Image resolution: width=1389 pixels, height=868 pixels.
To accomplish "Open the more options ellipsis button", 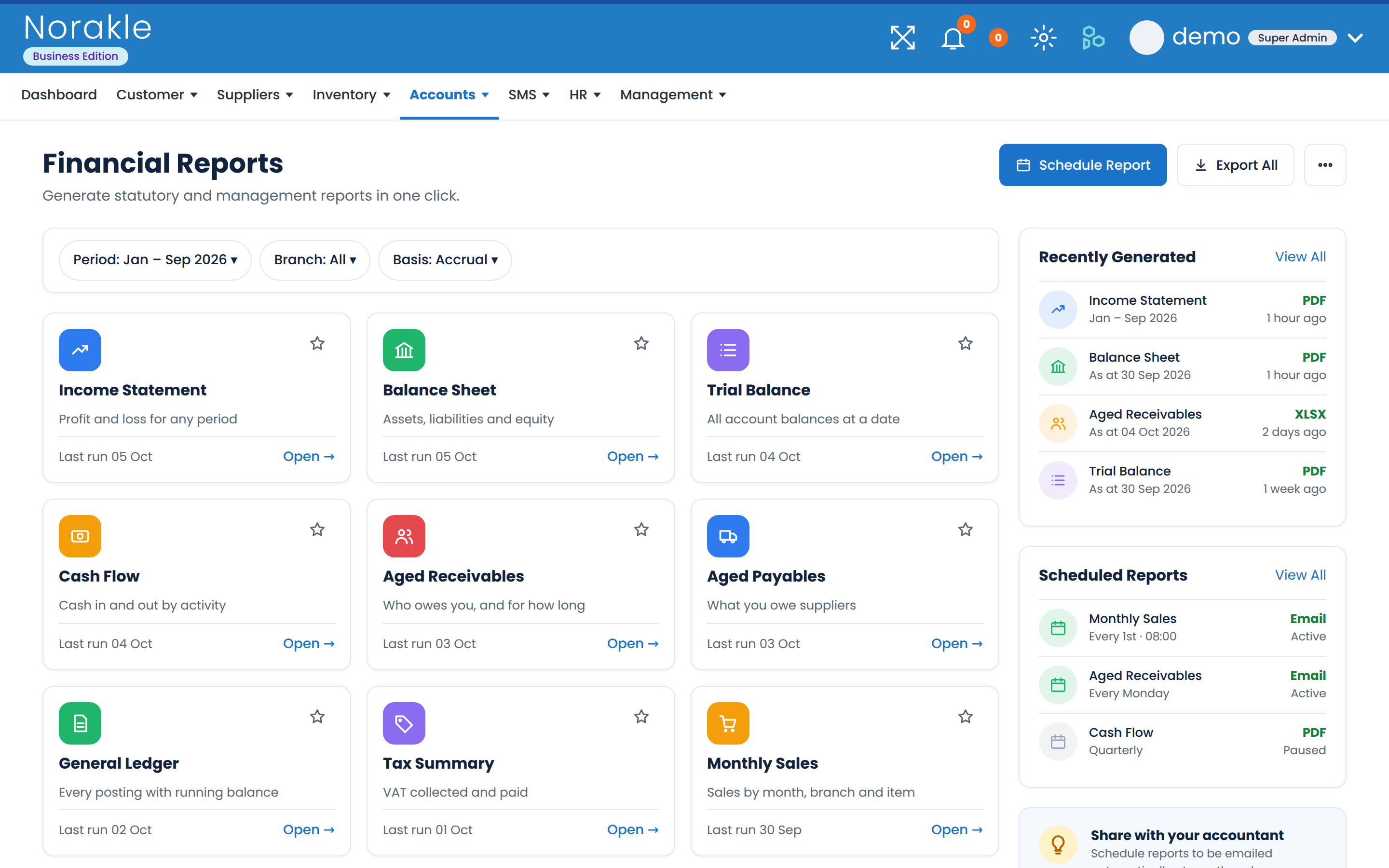I will click(x=1325, y=165).
